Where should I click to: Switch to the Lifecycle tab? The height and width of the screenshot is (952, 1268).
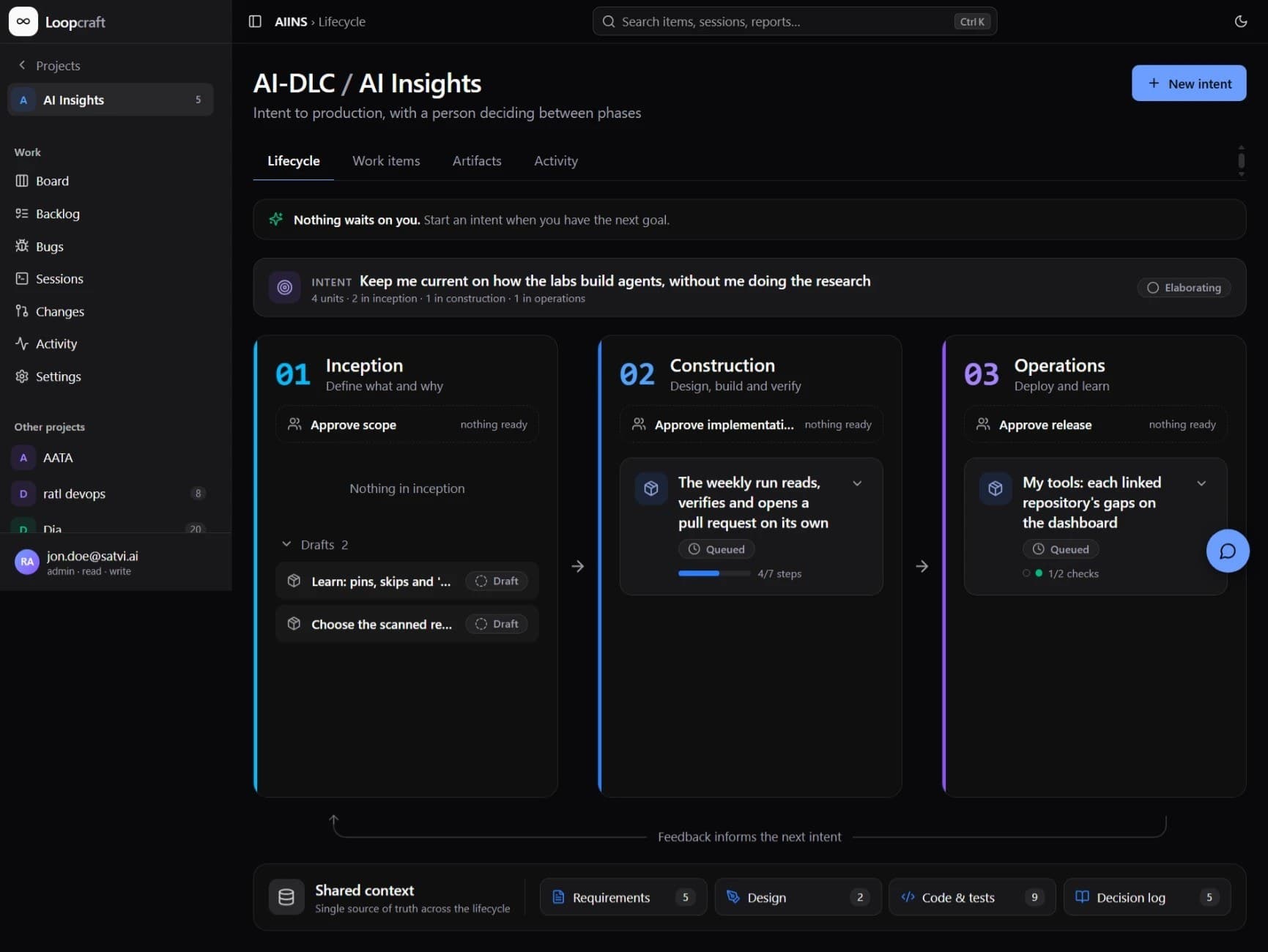[294, 161]
